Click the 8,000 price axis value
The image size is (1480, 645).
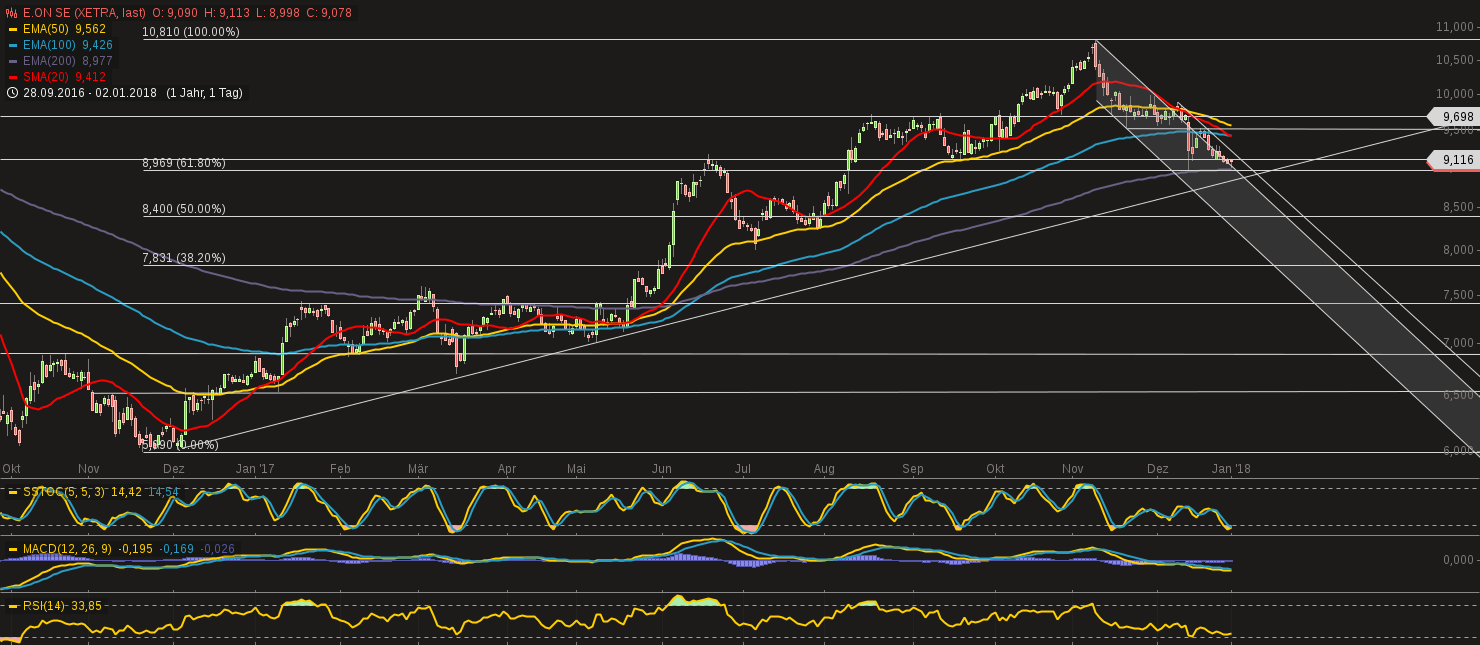pos(1459,251)
